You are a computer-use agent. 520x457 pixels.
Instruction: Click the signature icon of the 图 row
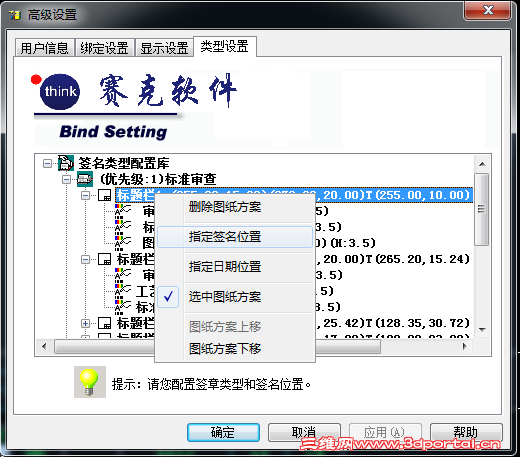point(123,243)
